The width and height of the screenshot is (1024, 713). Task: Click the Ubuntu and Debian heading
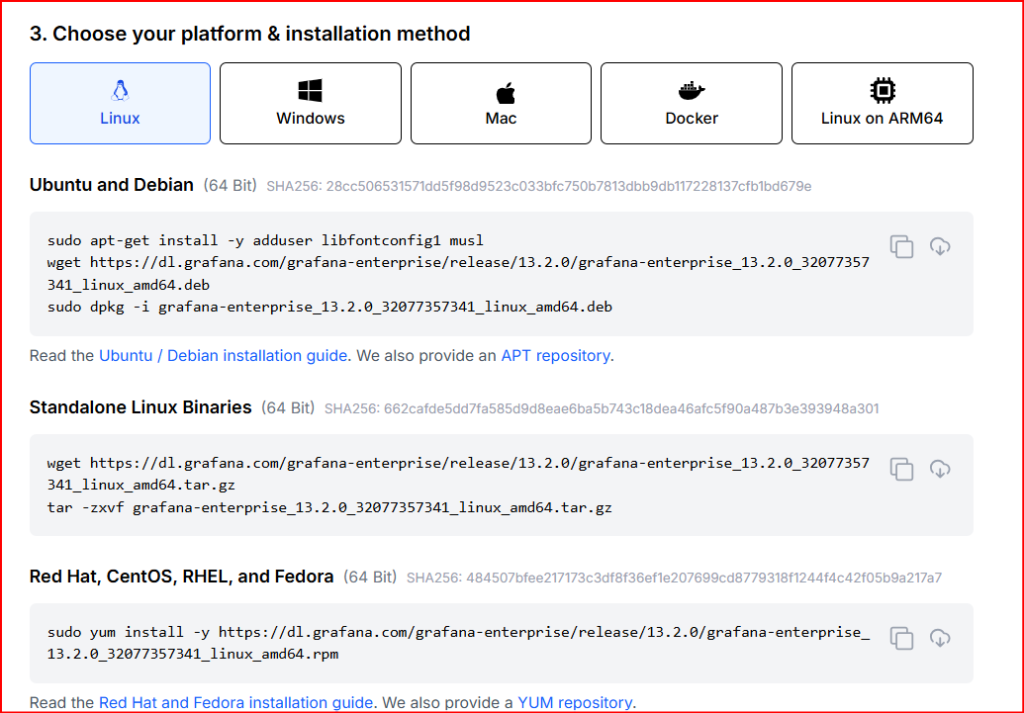click(112, 185)
